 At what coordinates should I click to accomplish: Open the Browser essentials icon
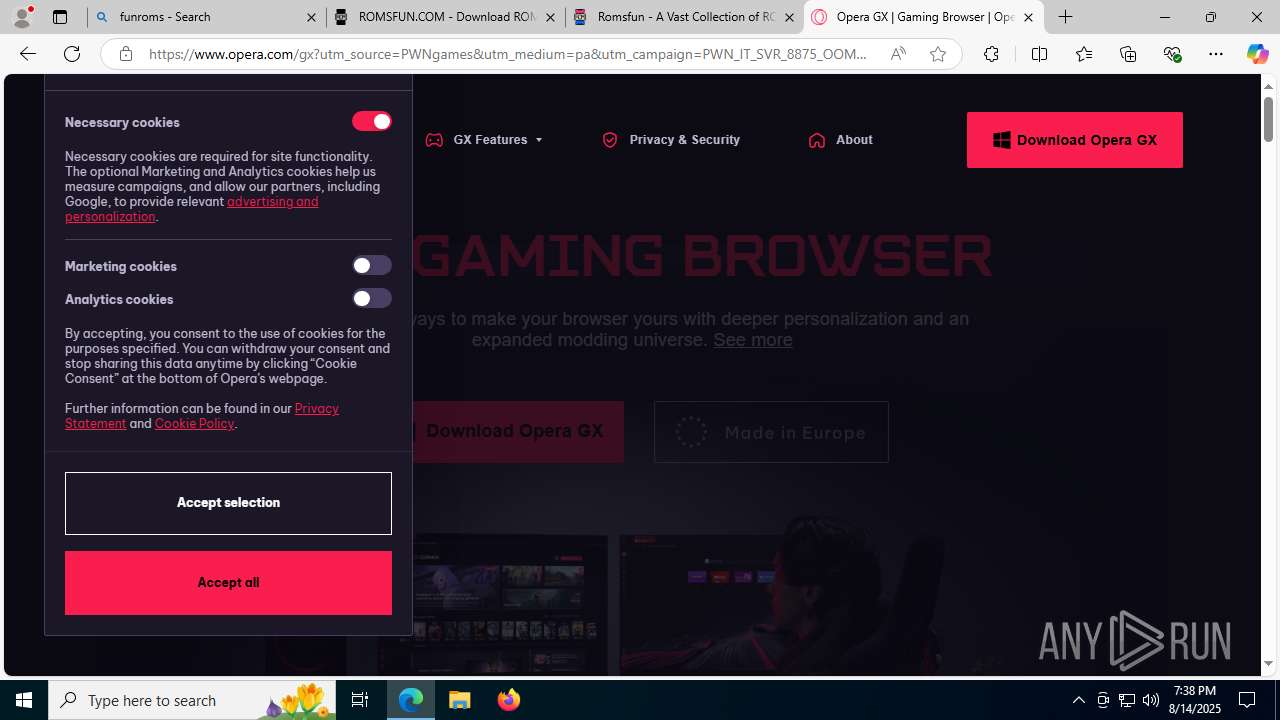tap(1172, 54)
